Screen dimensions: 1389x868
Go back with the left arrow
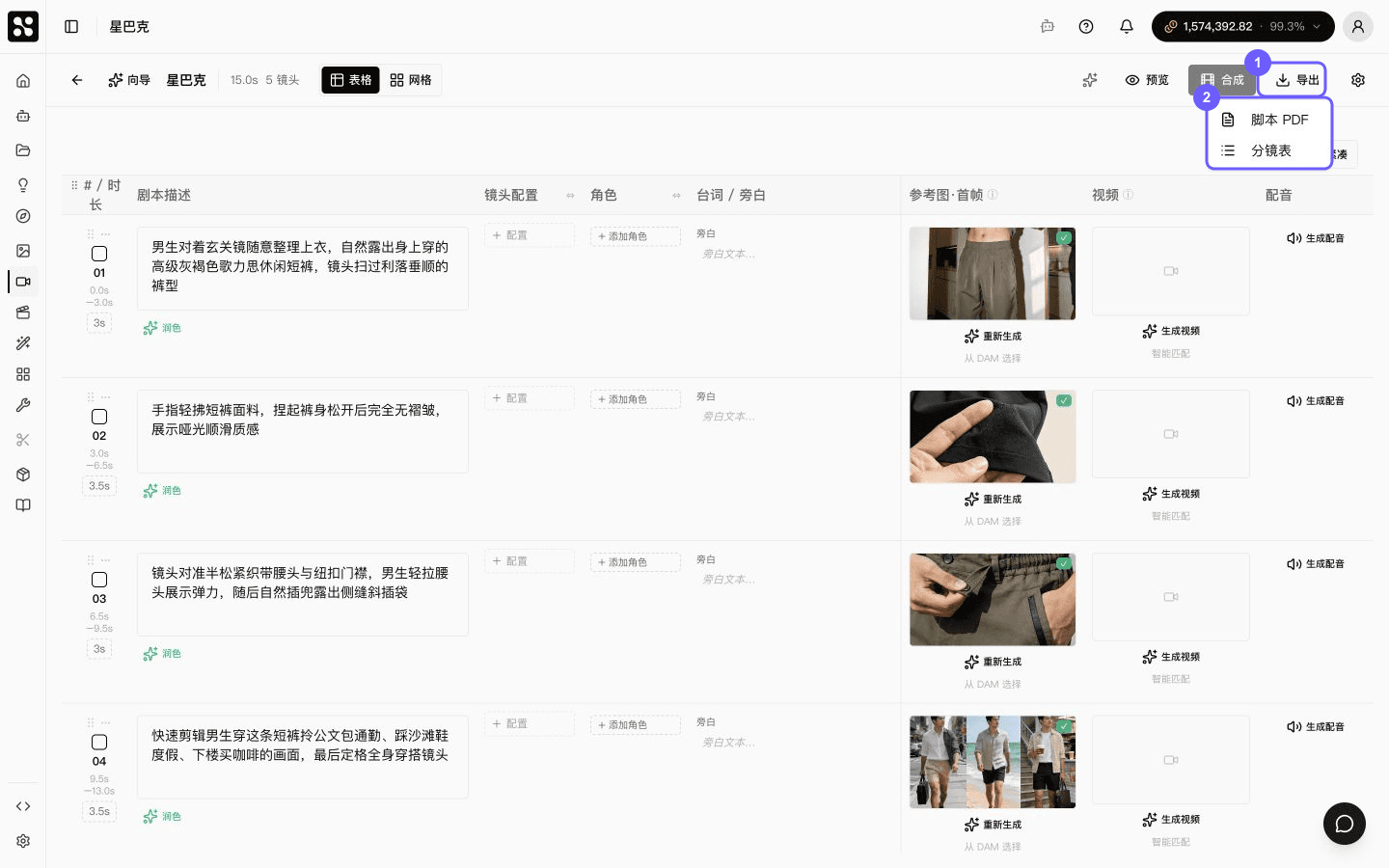(77, 80)
